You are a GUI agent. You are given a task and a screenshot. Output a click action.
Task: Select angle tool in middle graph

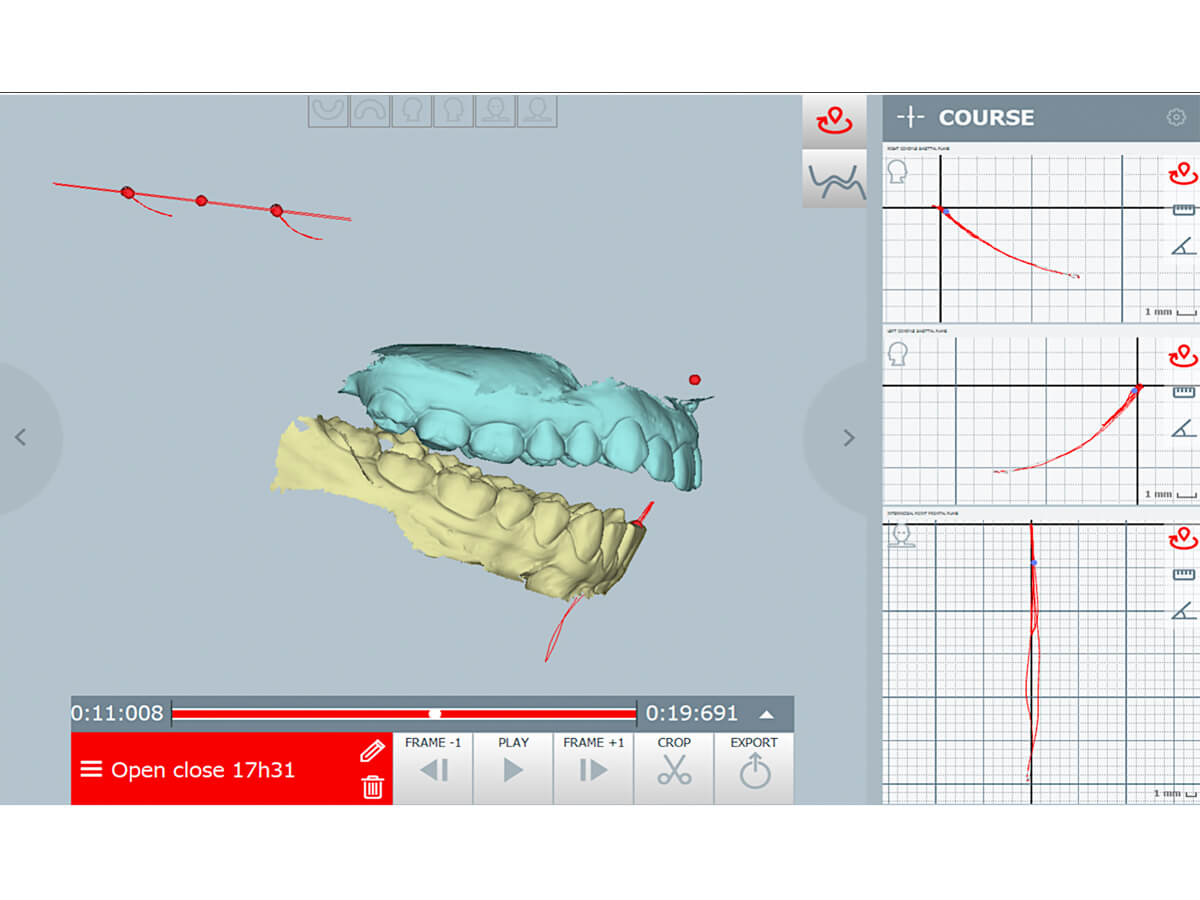pos(1183,428)
